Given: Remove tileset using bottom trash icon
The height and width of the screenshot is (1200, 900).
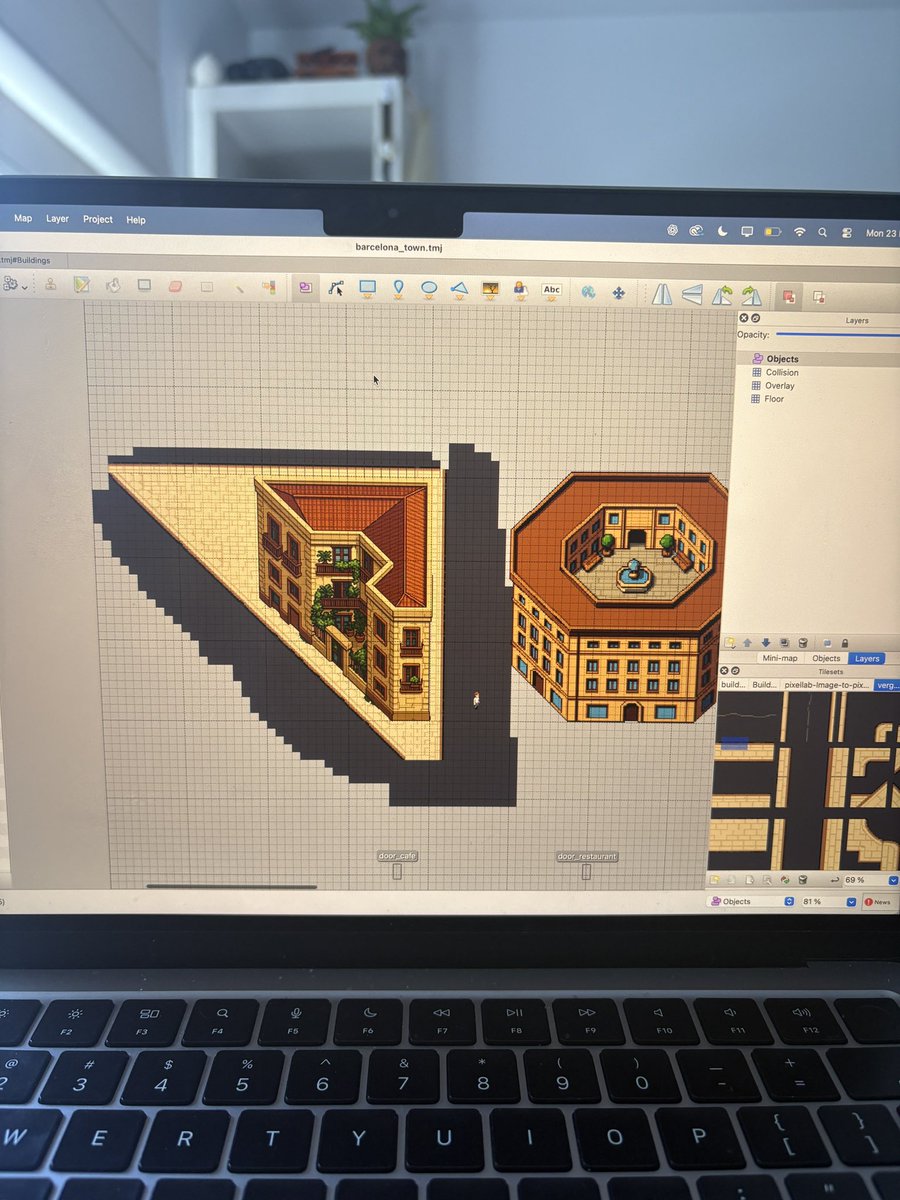Looking at the screenshot, I should [802, 880].
